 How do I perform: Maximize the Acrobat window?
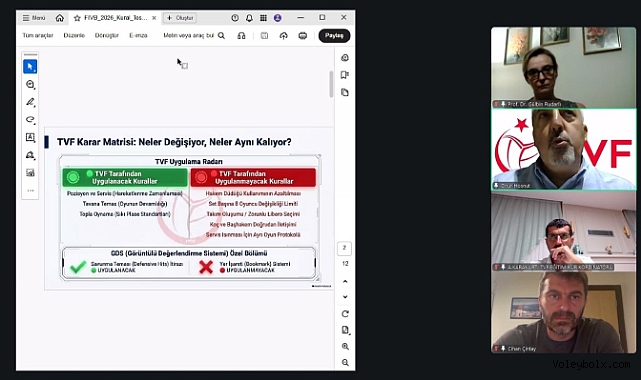pos(322,18)
